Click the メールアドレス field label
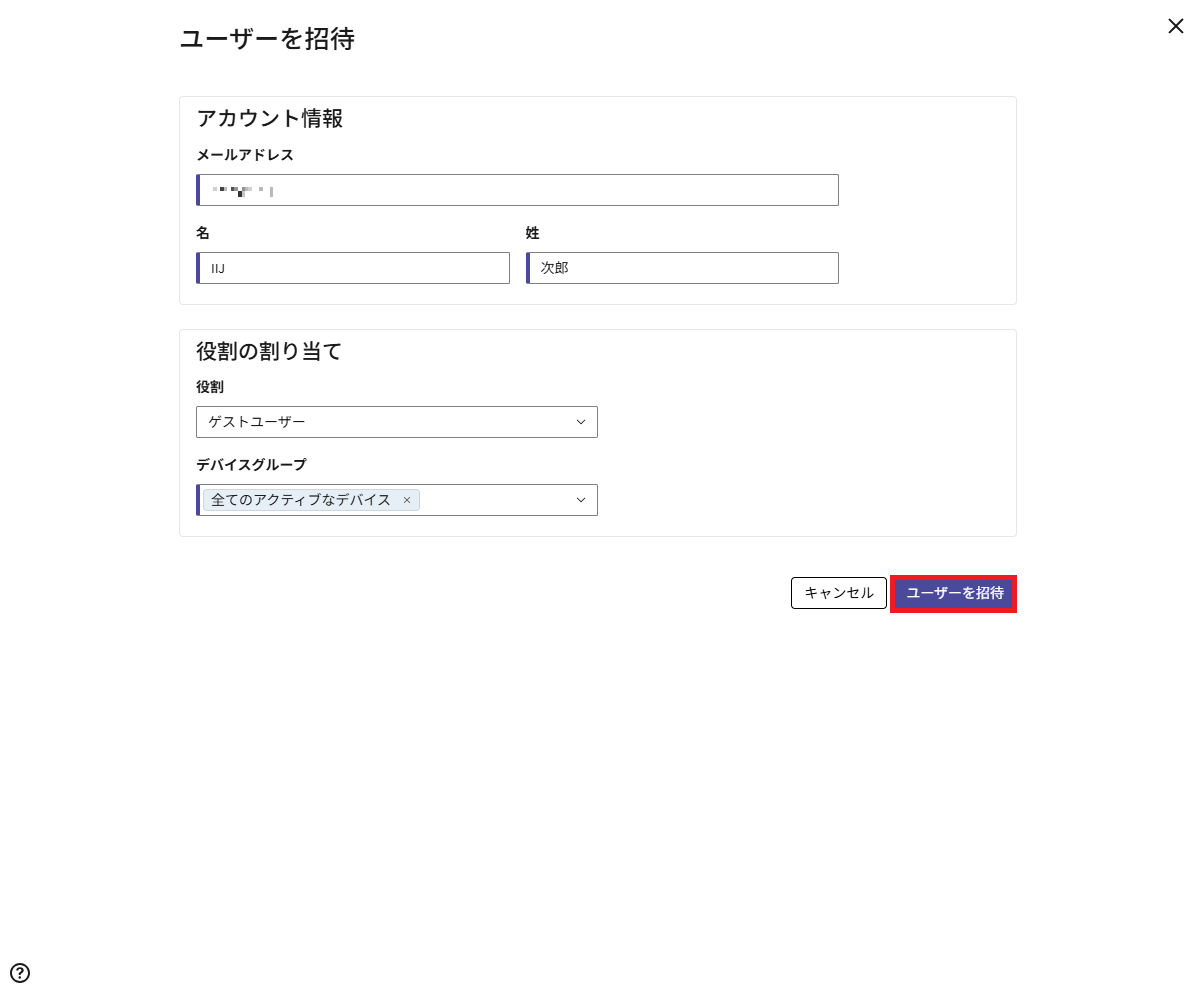 point(245,155)
